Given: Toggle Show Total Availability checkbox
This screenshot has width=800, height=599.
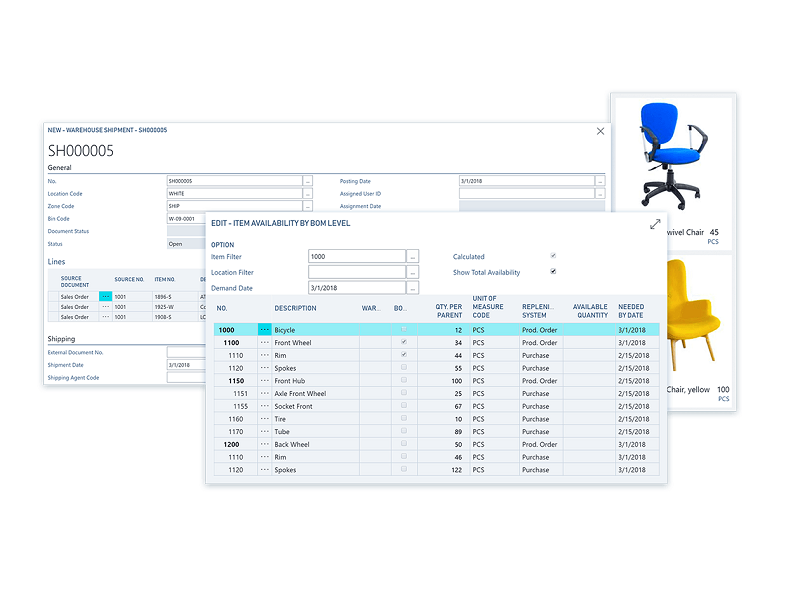Looking at the screenshot, I should 553,271.
